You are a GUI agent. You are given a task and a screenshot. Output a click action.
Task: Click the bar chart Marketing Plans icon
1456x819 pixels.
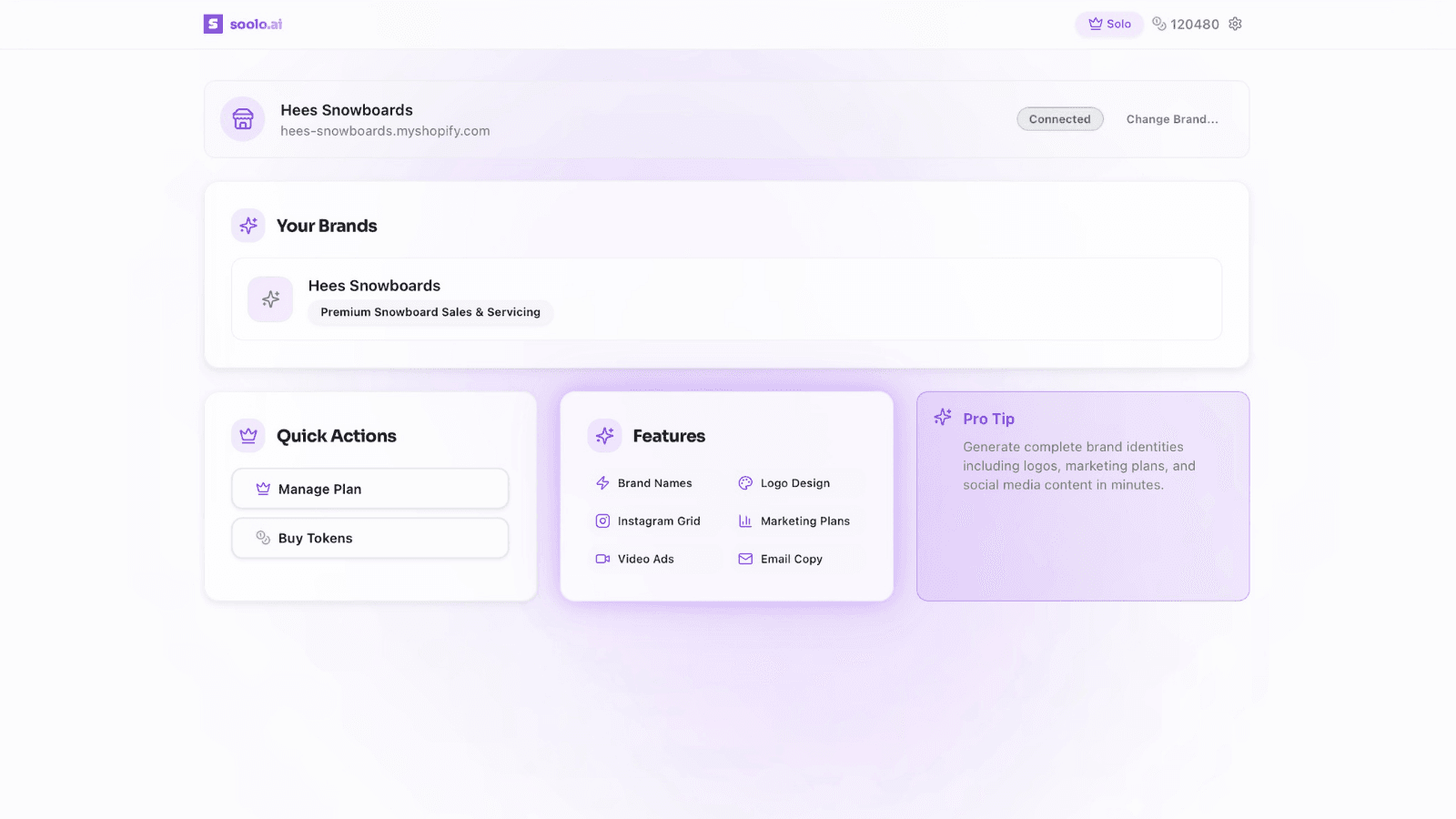tap(745, 521)
